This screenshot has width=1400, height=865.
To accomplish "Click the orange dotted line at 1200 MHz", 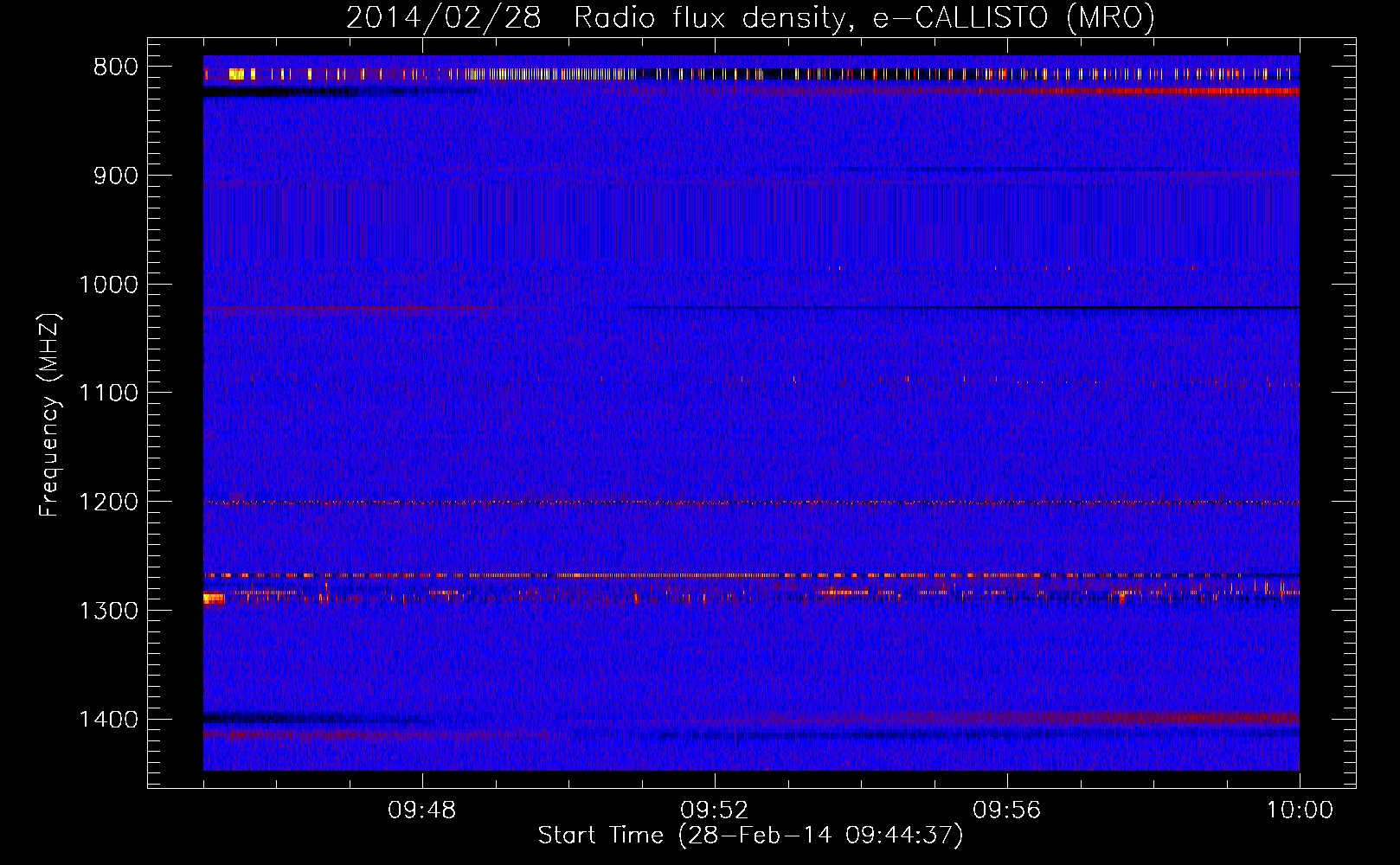I will point(751,503).
